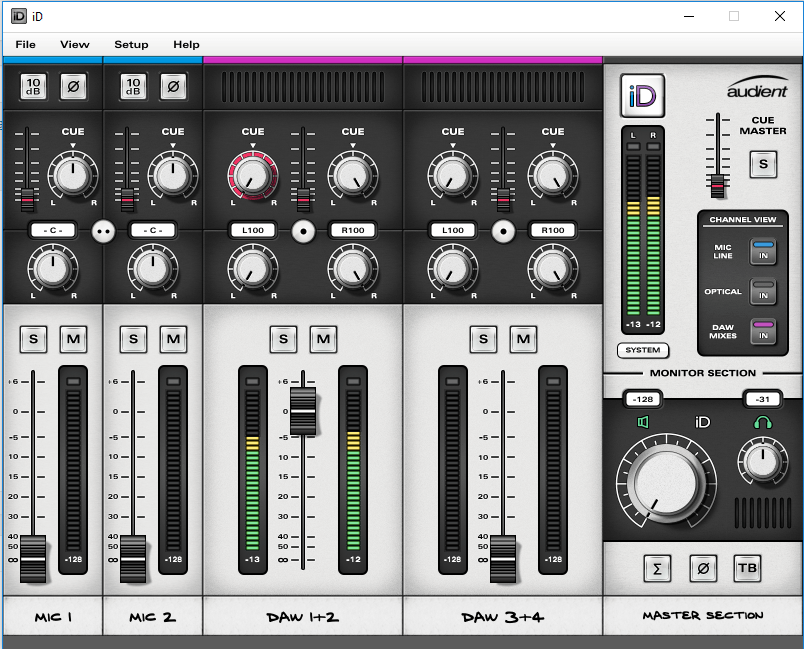Toggle the 10 dB pad on Mic 1
This screenshot has width=804, height=649.
34,87
